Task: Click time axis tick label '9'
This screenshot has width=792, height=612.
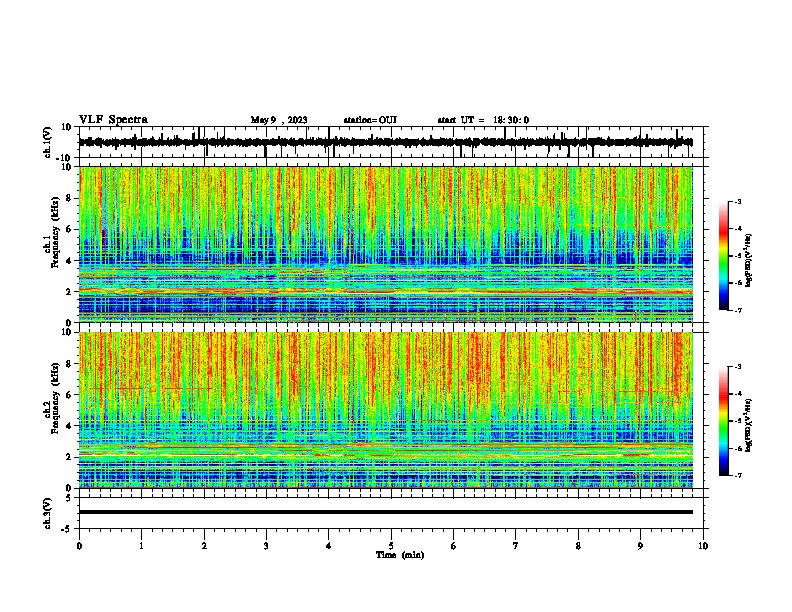Action: (x=640, y=546)
